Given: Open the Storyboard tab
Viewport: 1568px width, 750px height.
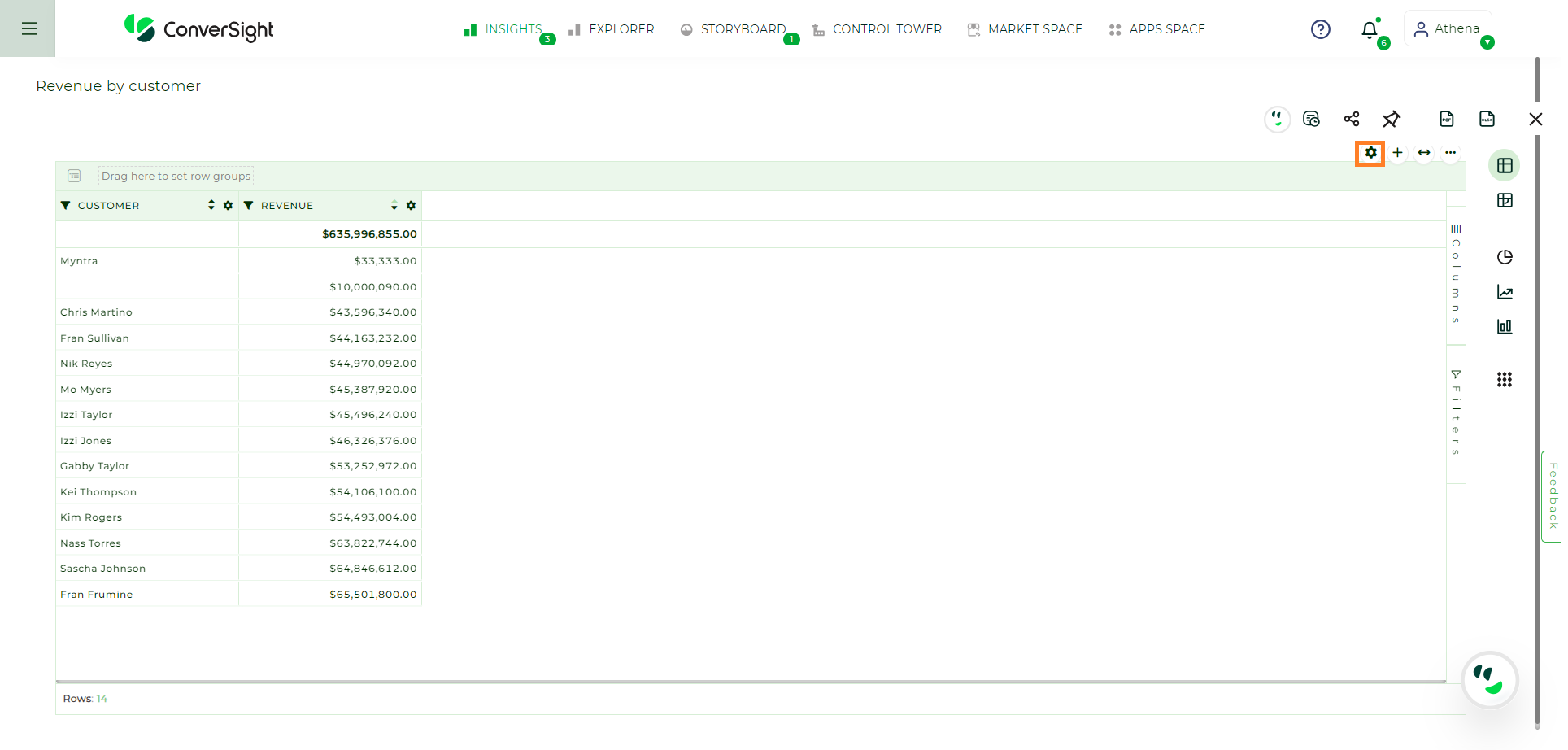Looking at the screenshot, I should (734, 29).
